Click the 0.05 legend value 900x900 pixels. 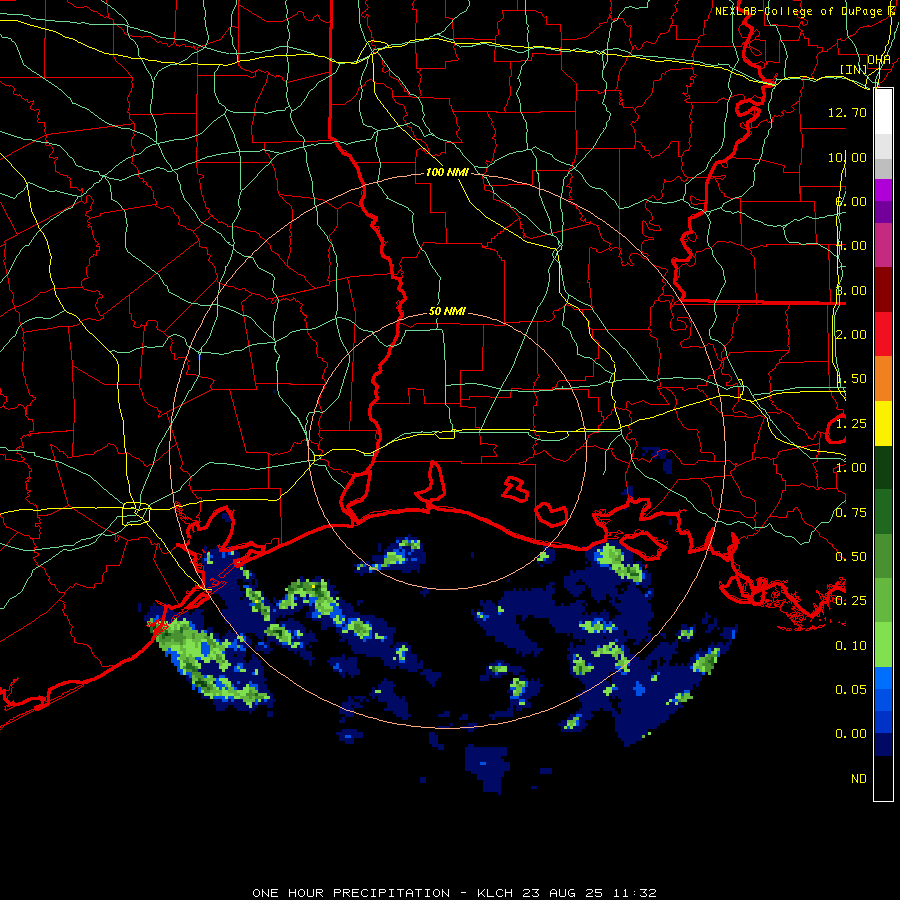pyautogui.click(x=851, y=690)
